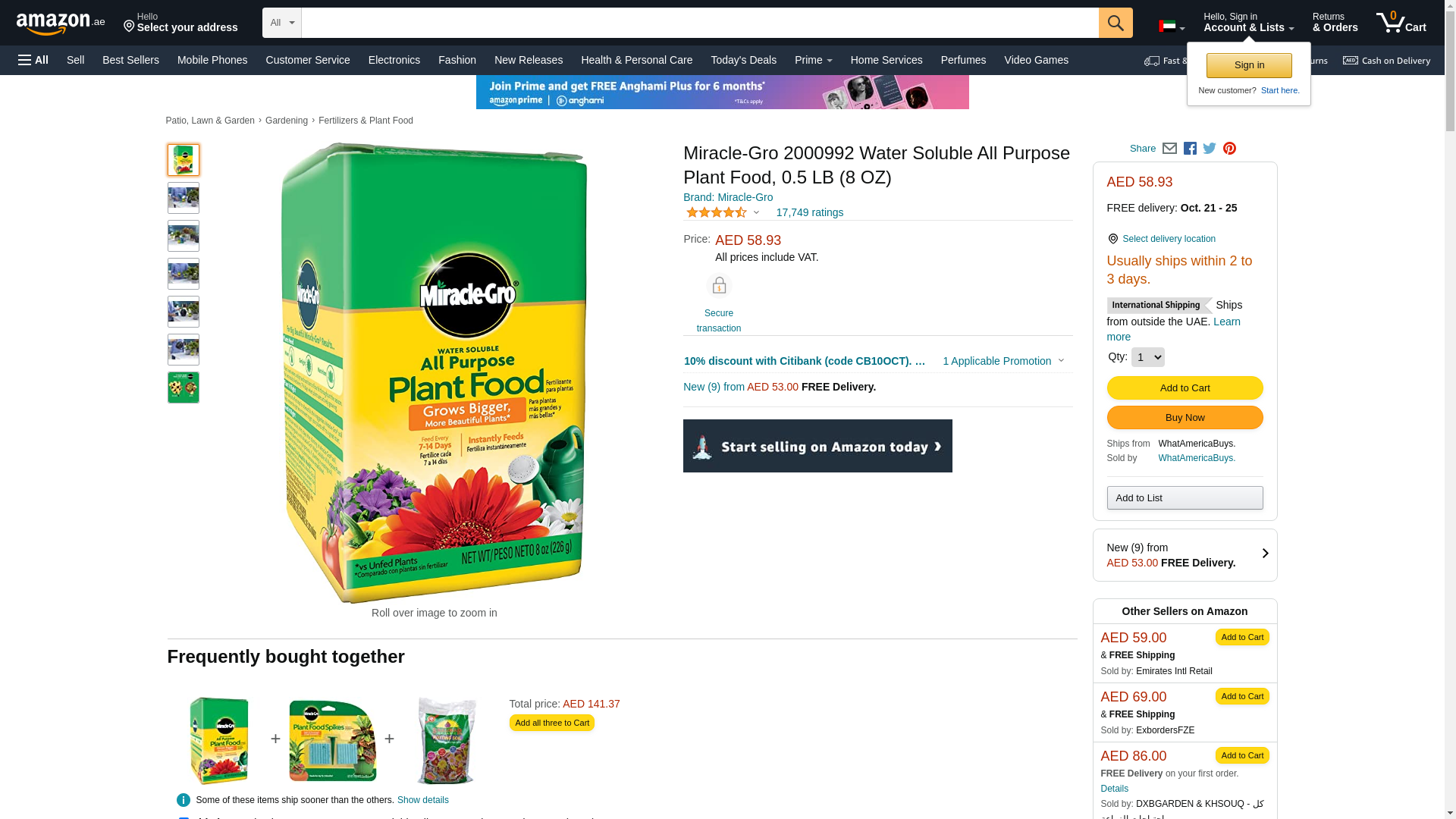Click the search magnifier button
The image size is (1456, 819).
coord(1115,23)
